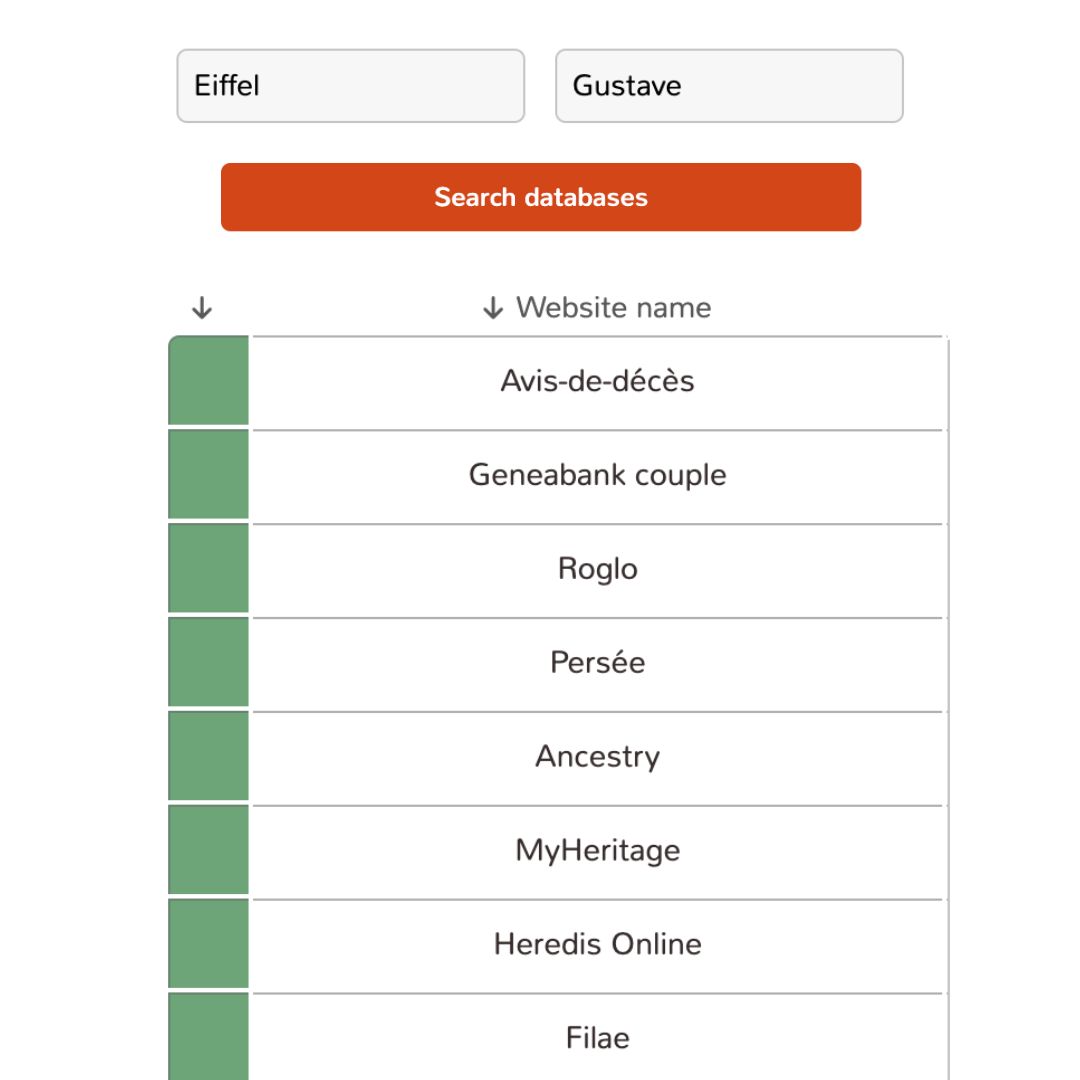Open the MyHeritage website row

599,851
